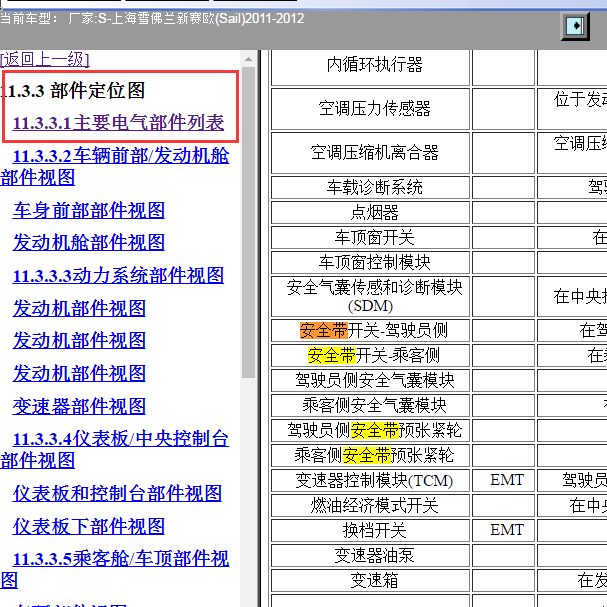Select the 驾驶员侧安全气囊模块 cell
The image size is (607, 607).
pyautogui.click(x=370, y=381)
